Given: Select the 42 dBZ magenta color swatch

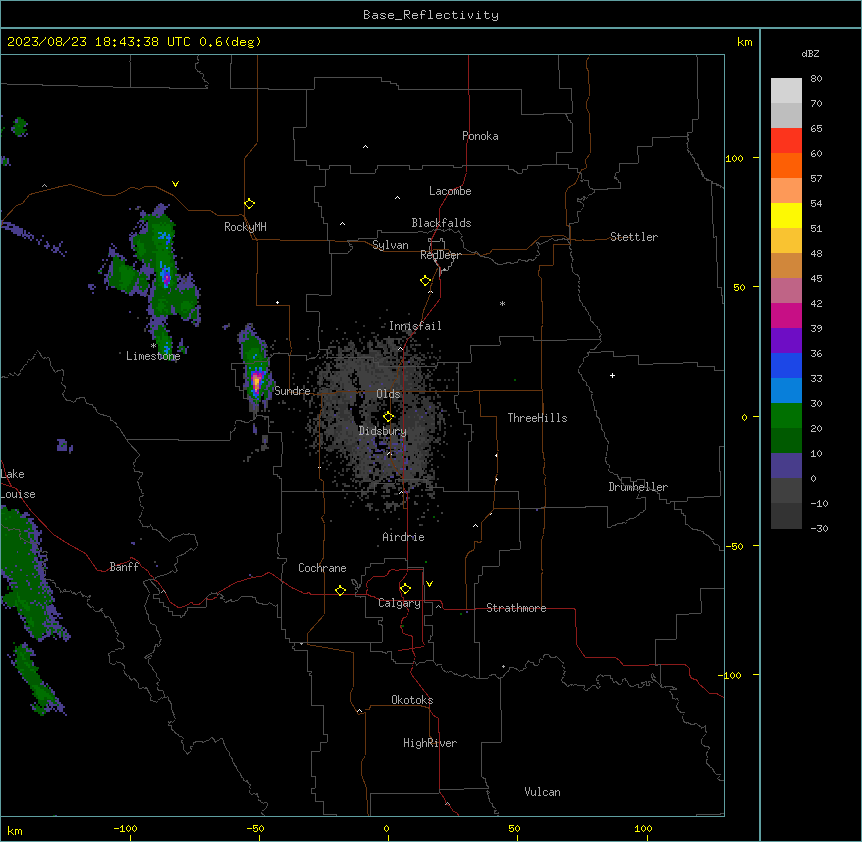Looking at the screenshot, I should [786, 315].
